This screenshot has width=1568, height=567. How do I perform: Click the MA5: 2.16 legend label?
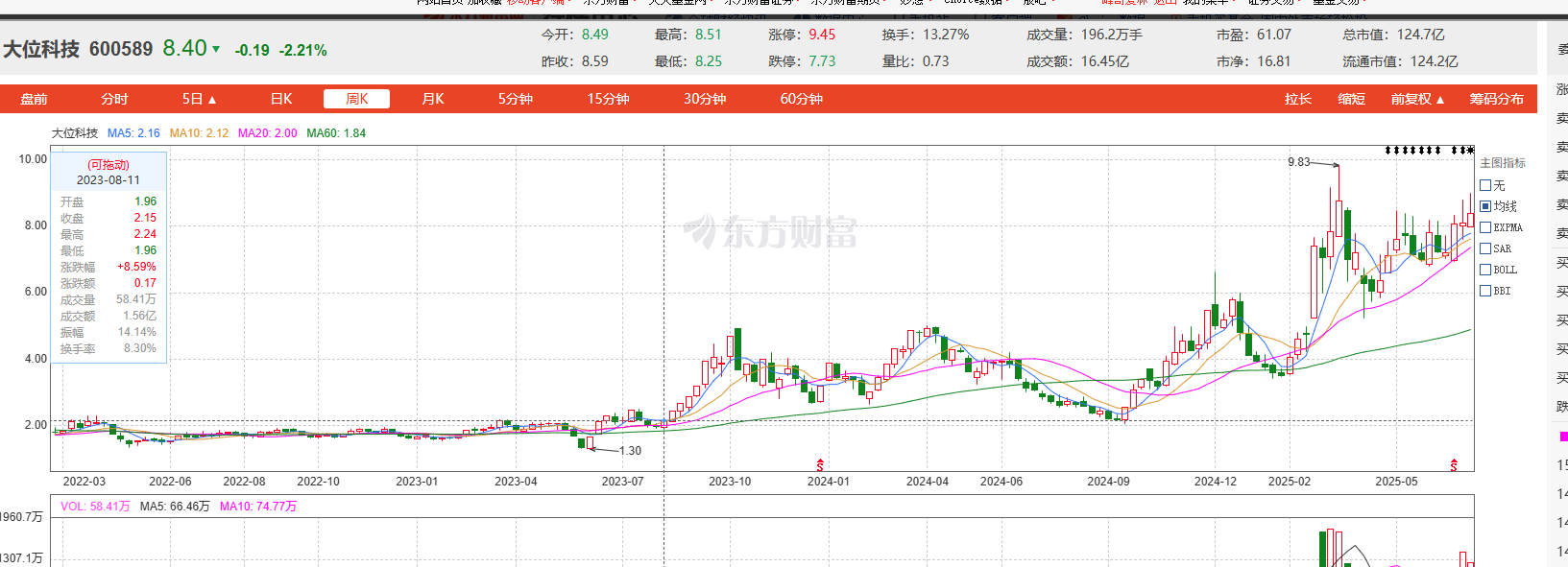pyautogui.click(x=133, y=133)
